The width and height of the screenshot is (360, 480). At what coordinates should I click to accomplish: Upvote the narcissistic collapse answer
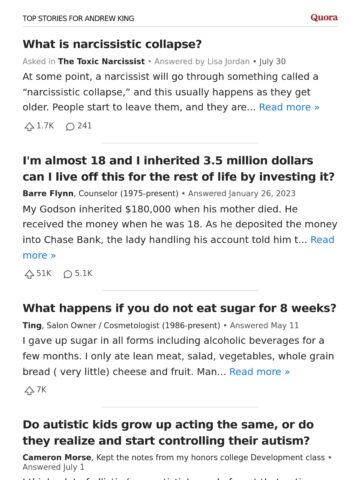[x=29, y=126]
